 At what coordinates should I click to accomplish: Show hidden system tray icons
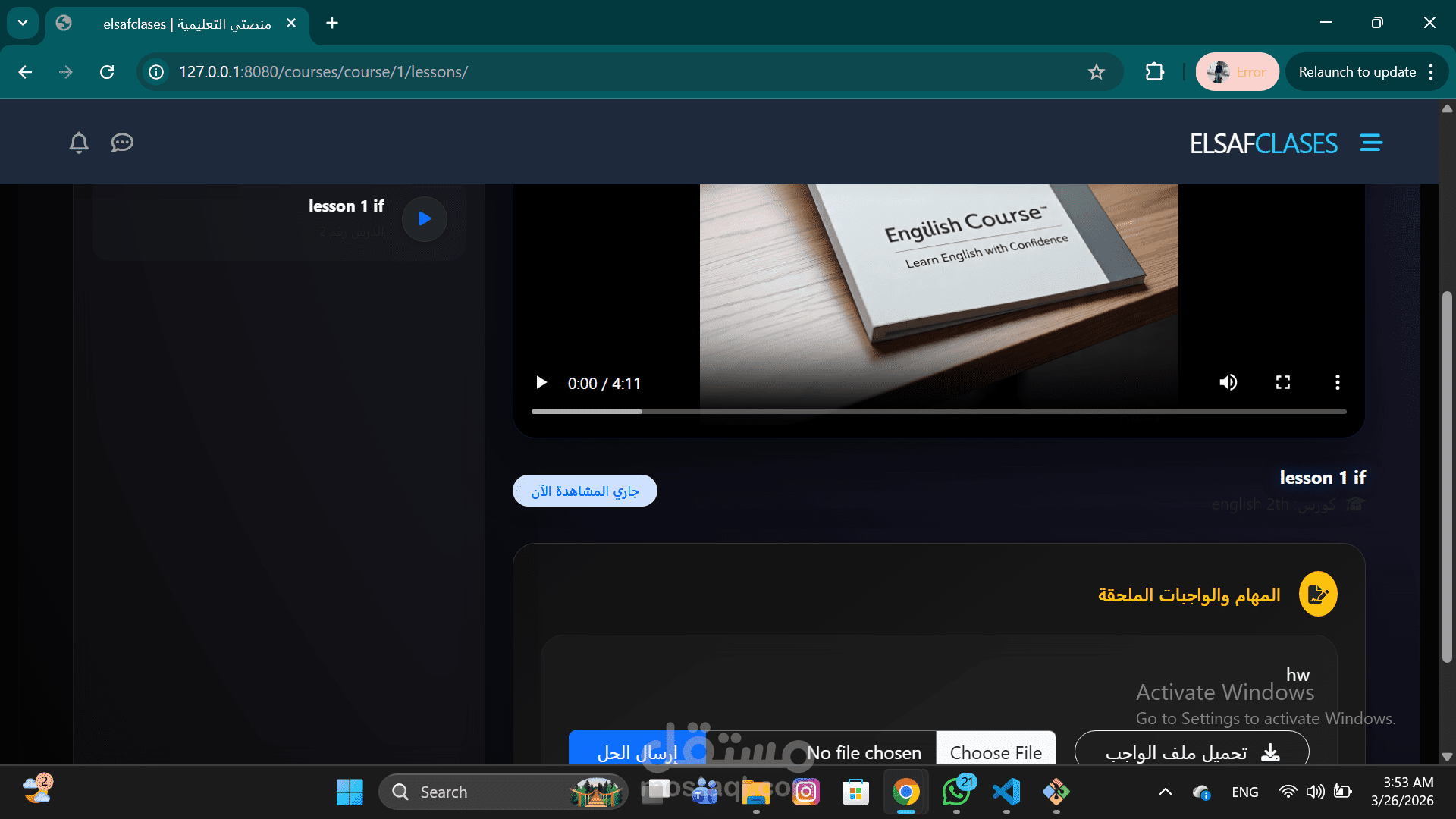[1166, 792]
